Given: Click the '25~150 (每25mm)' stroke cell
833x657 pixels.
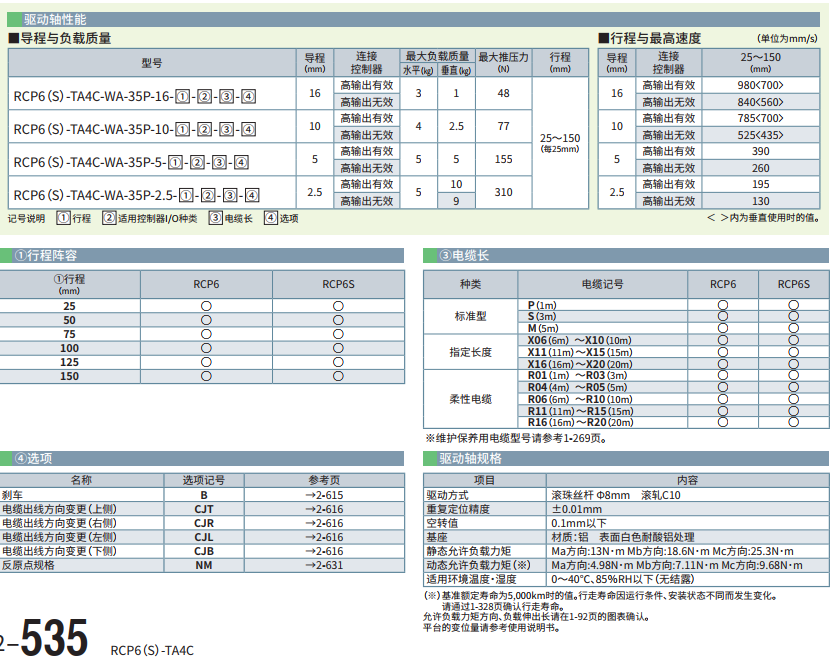Looking at the screenshot, I should 560,142.
